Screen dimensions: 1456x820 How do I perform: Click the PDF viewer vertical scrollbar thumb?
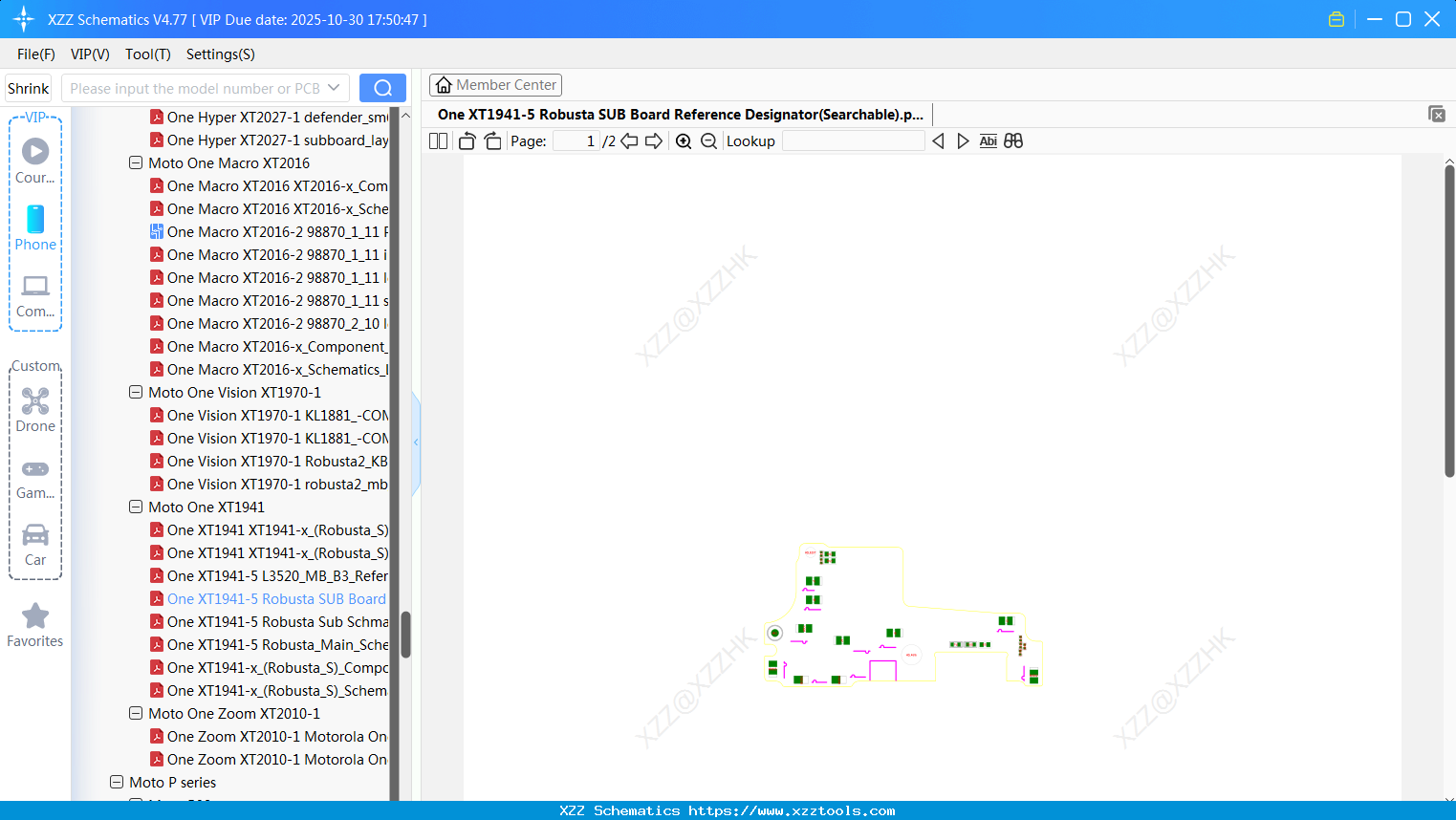pos(1449,320)
